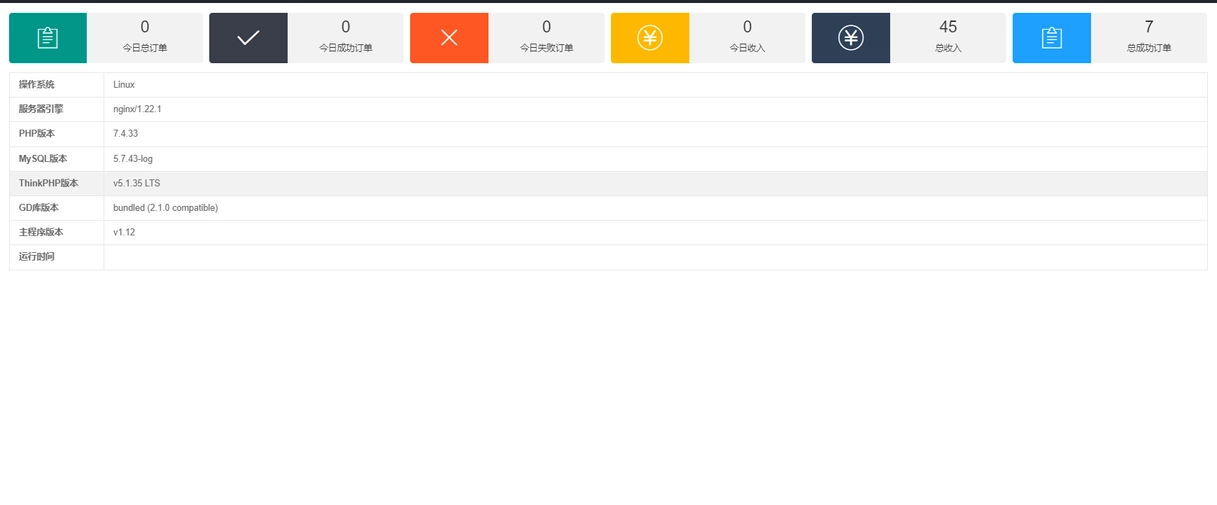Screen dimensions: 1217x505
Task: Click the MySQL version value 5.7.43-log
Action: 133,158
